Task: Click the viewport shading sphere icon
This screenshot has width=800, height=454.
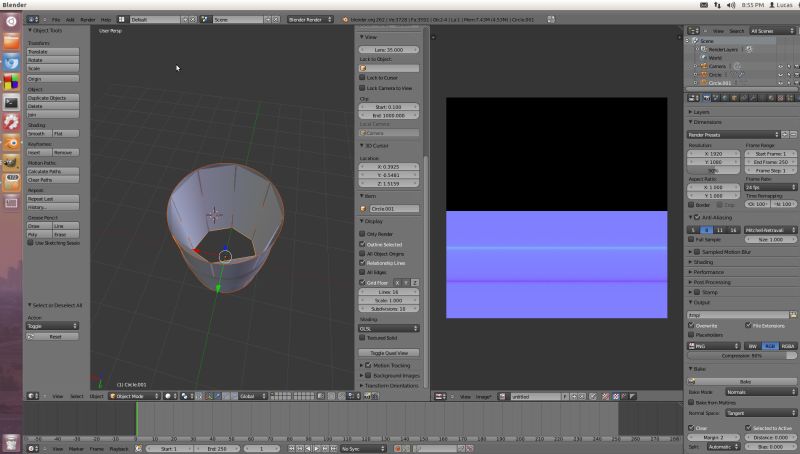Action: 168,396
